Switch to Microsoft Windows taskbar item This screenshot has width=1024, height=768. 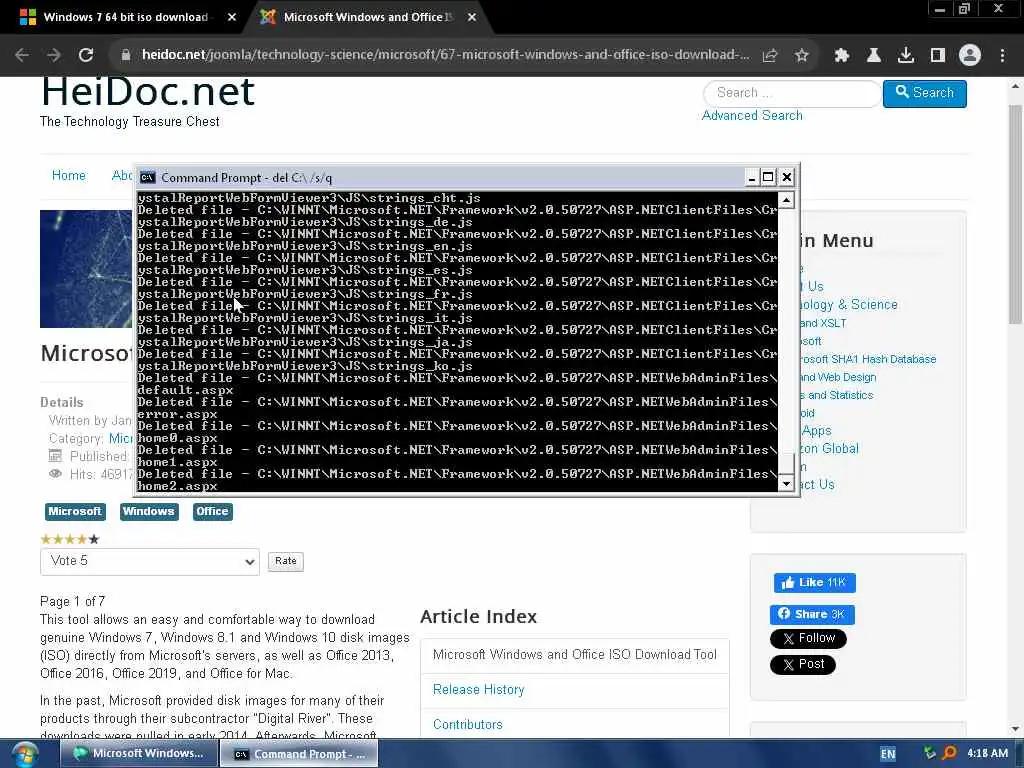(139, 754)
